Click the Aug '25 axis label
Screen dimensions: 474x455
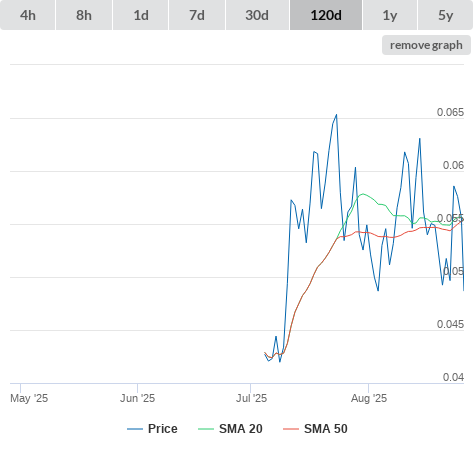[x=369, y=398]
